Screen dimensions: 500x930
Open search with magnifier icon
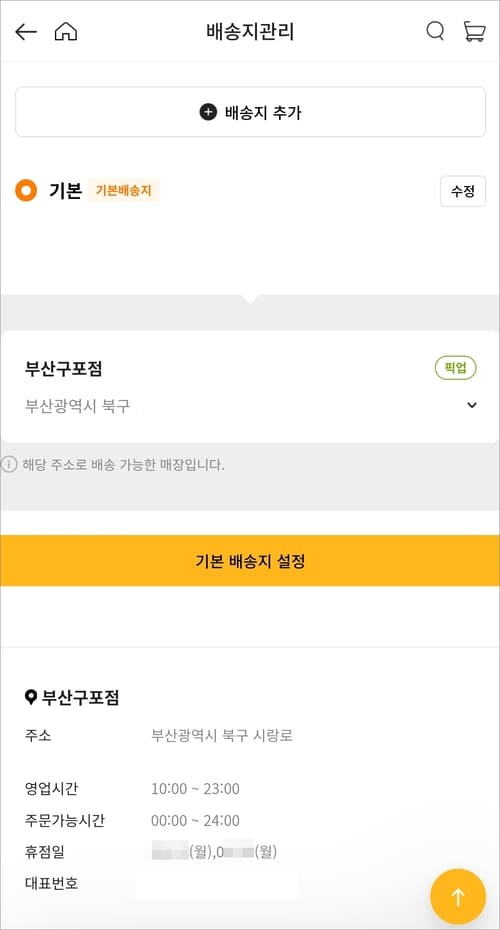[435, 31]
